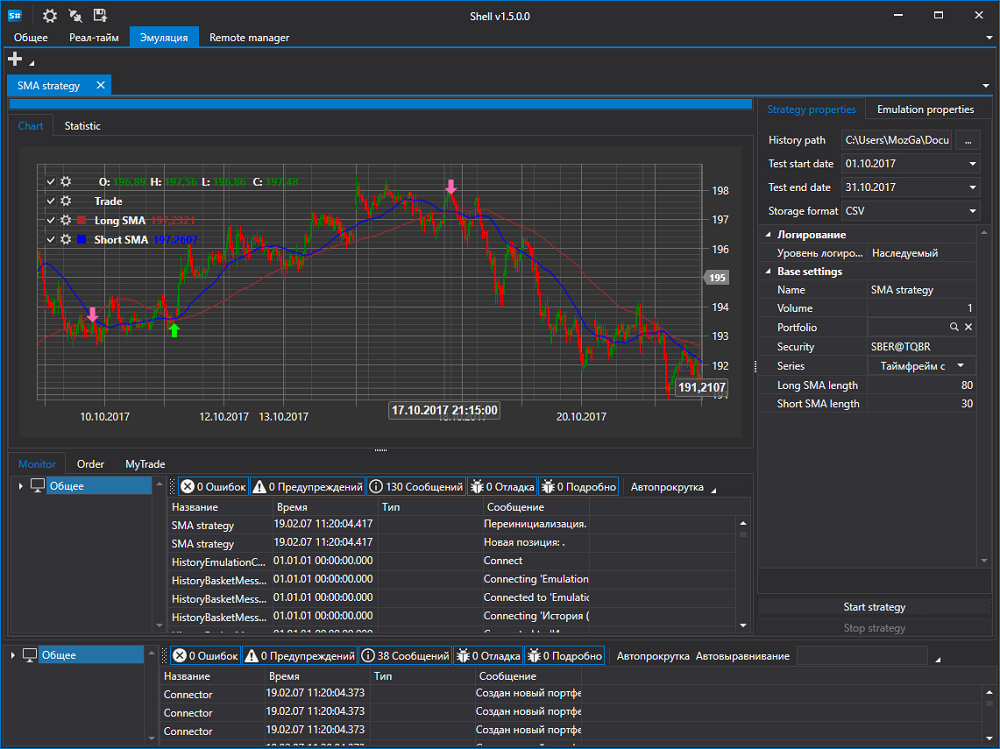Click search icon in Portfolio field
This screenshot has height=749, width=1000.
pyautogui.click(x=954, y=327)
